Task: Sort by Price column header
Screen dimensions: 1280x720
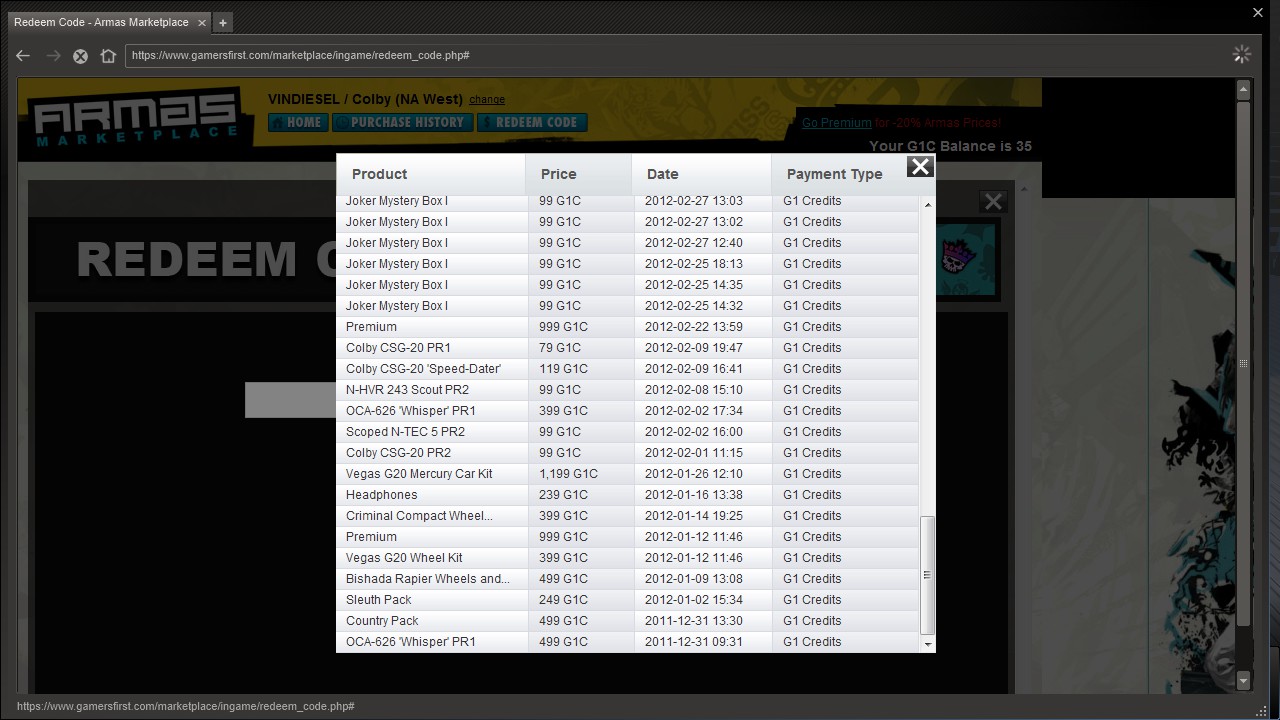Action: (x=578, y=174)
